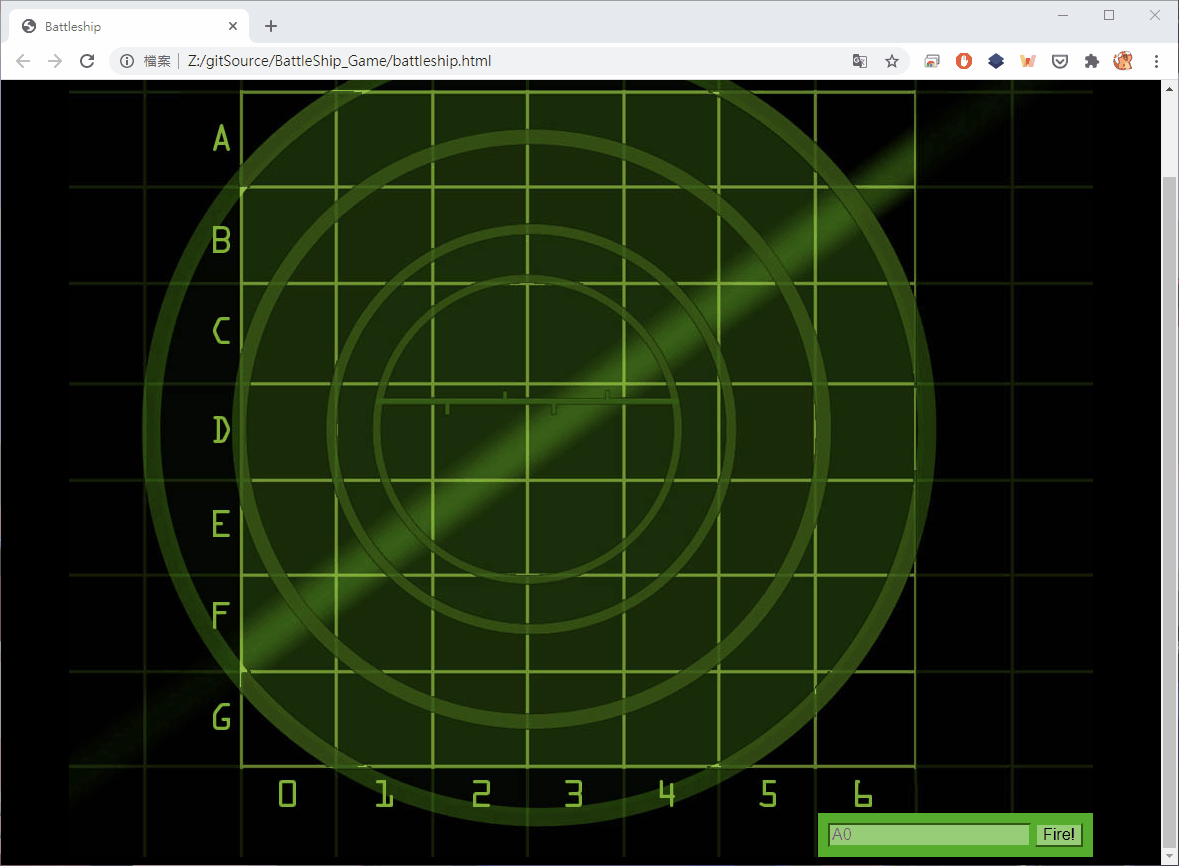Click the browser Back arrow
The width and height of the screenshot is (1179, 866).
click(23, 61)
